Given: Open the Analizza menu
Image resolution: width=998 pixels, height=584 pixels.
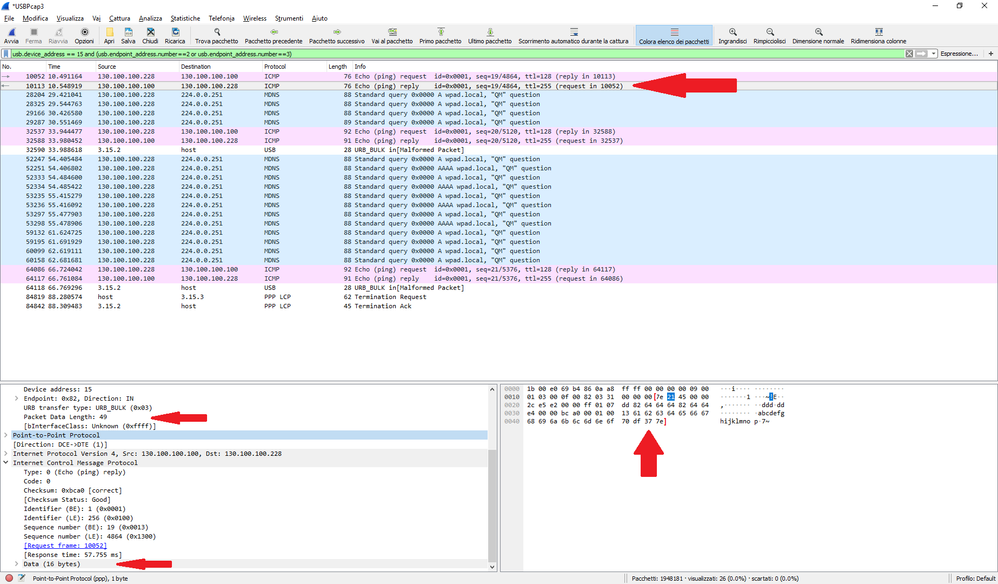Looking at the screenshot, I should pos(150,18).
